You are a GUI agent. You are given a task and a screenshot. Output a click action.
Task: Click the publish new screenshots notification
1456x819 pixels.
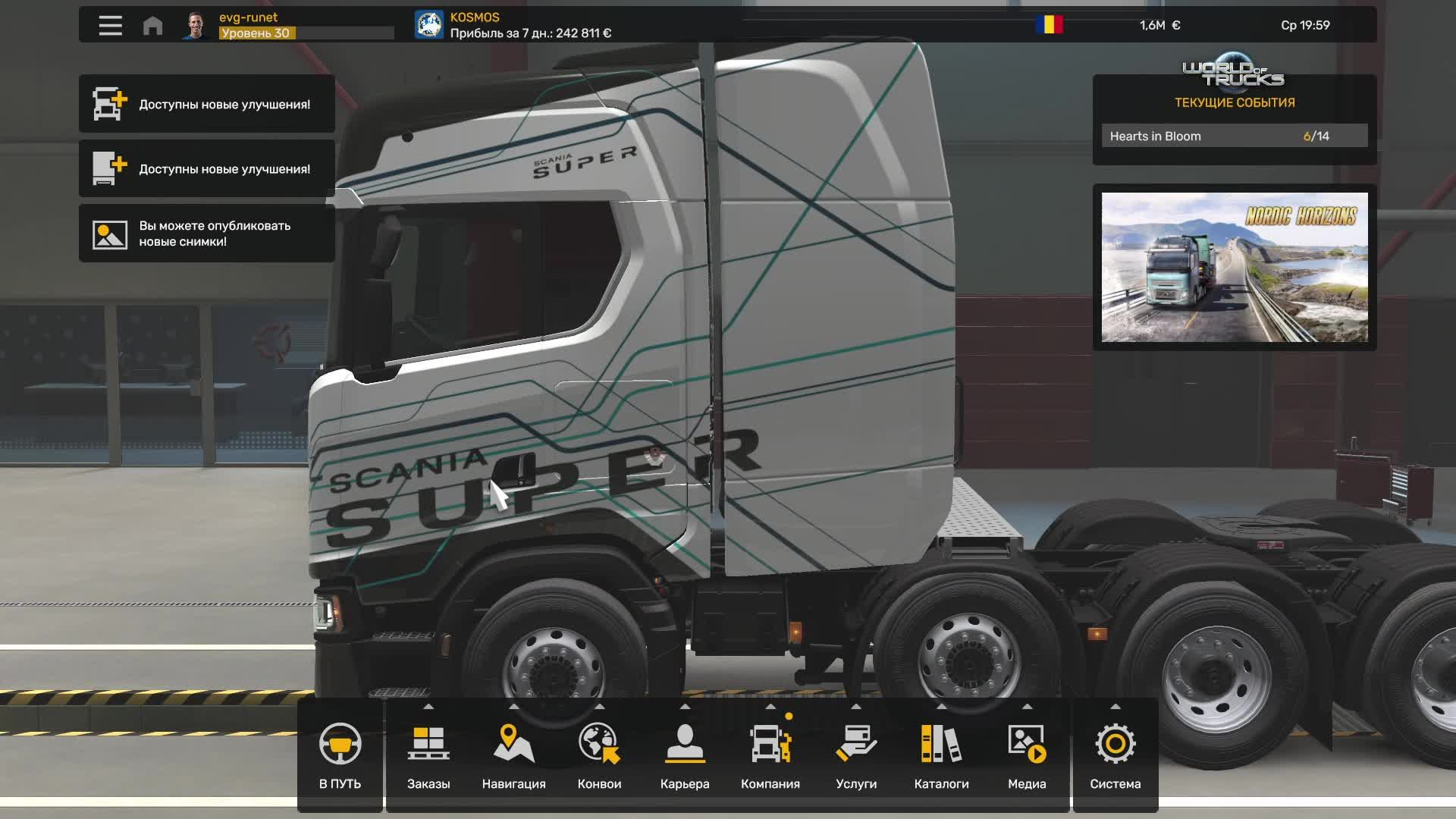point(207,233)
